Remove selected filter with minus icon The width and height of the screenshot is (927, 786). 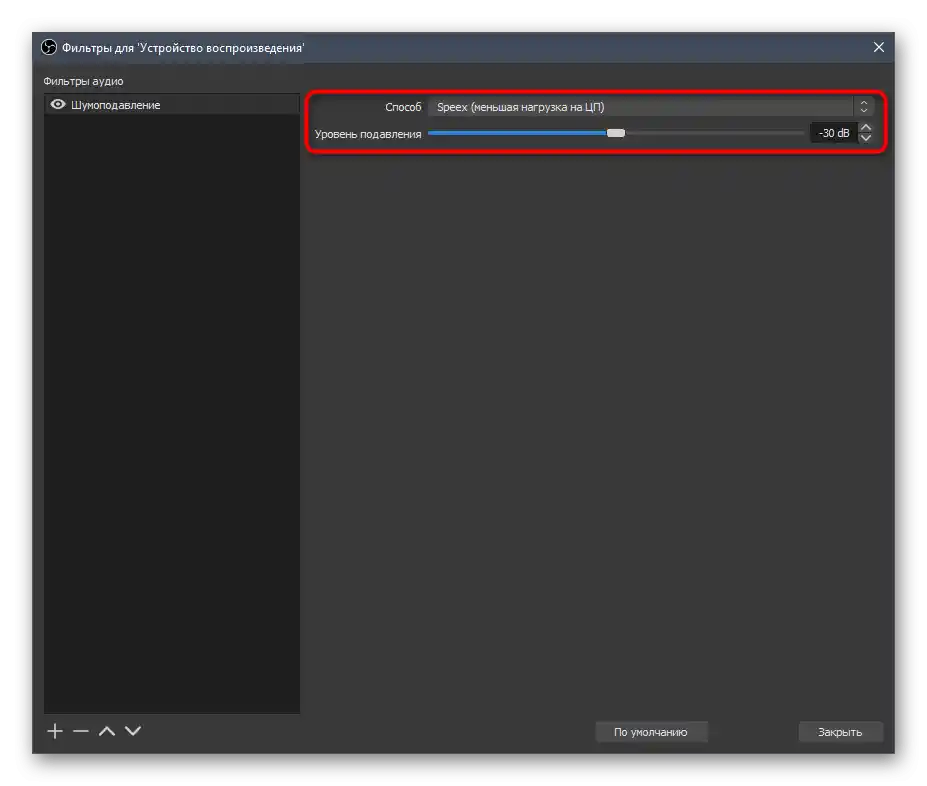(x=80, y=731)
